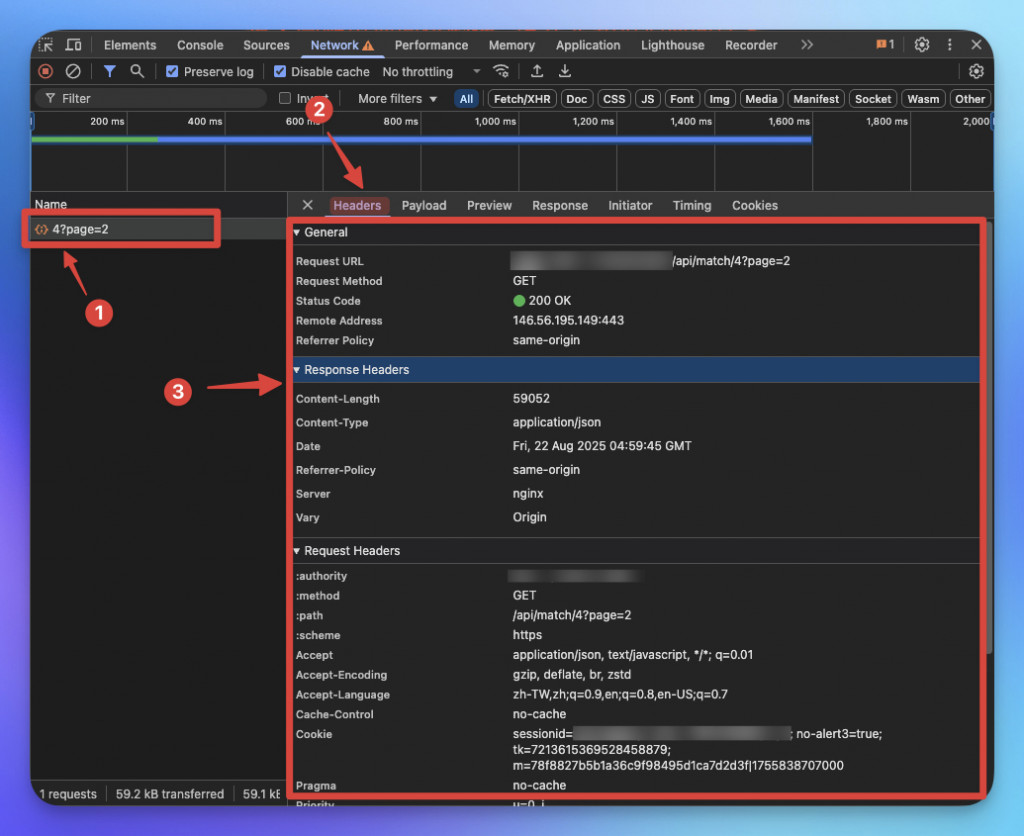Switch to the Elements panel
The width and height of the screenshot is (1024, 836).
point(130,45)
